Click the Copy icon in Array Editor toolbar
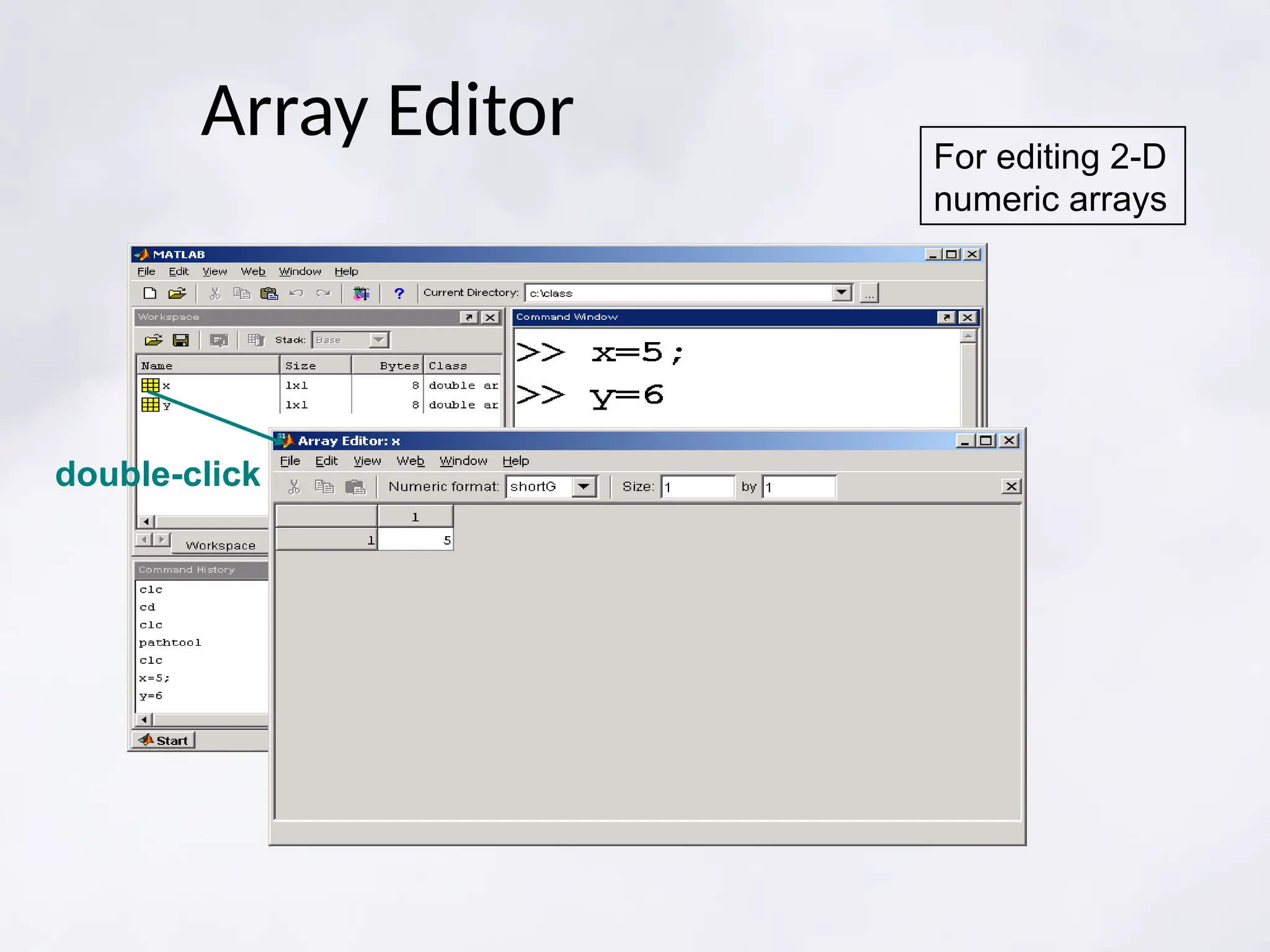 click(324, 487)
